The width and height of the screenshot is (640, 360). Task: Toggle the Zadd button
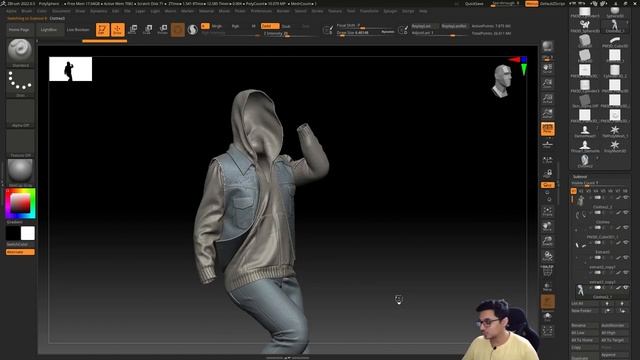pos(270,26)
